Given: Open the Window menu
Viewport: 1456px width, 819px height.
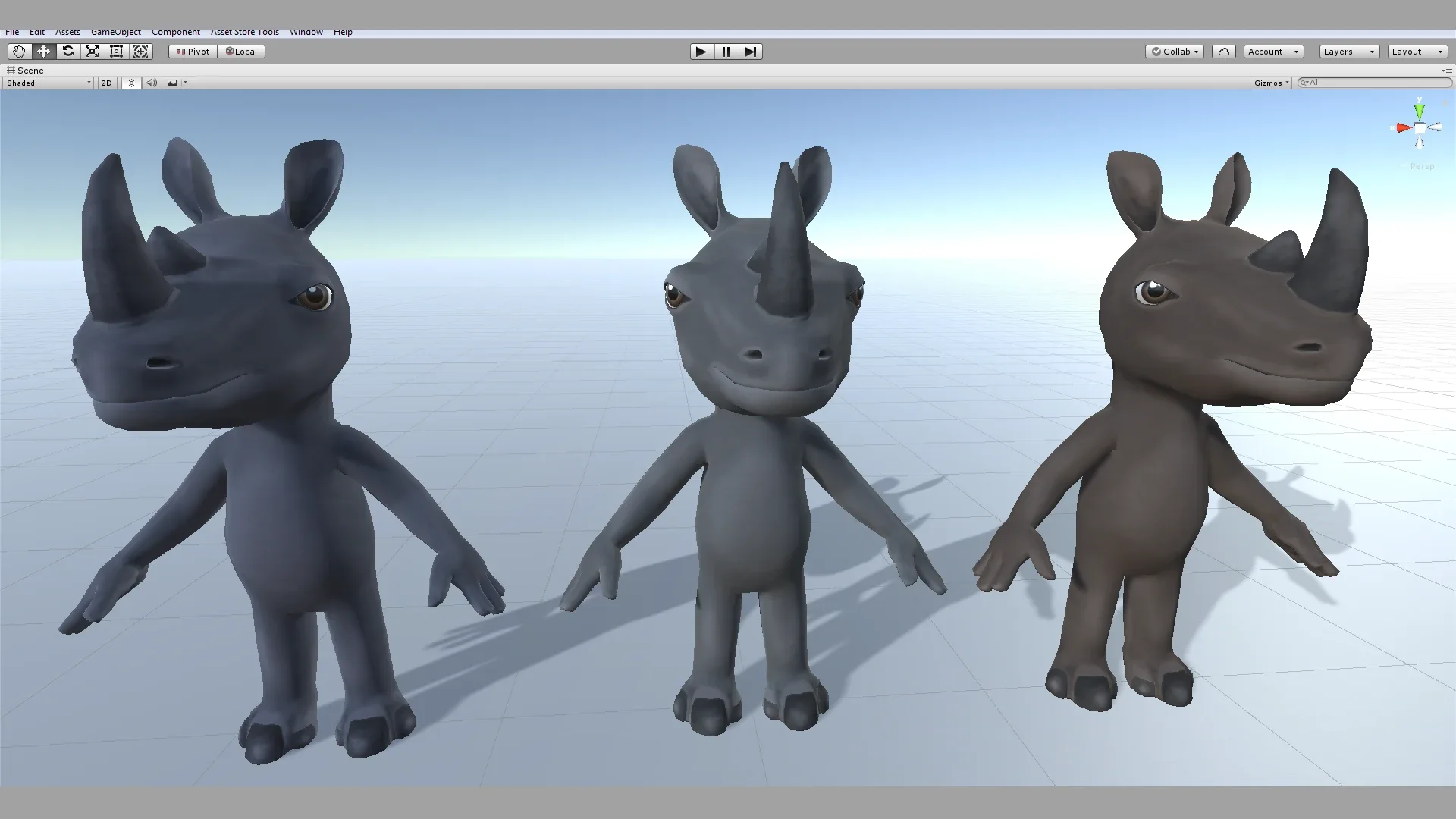Looking at the screenshot, I should pyautogui.click(x=306, y=32).
